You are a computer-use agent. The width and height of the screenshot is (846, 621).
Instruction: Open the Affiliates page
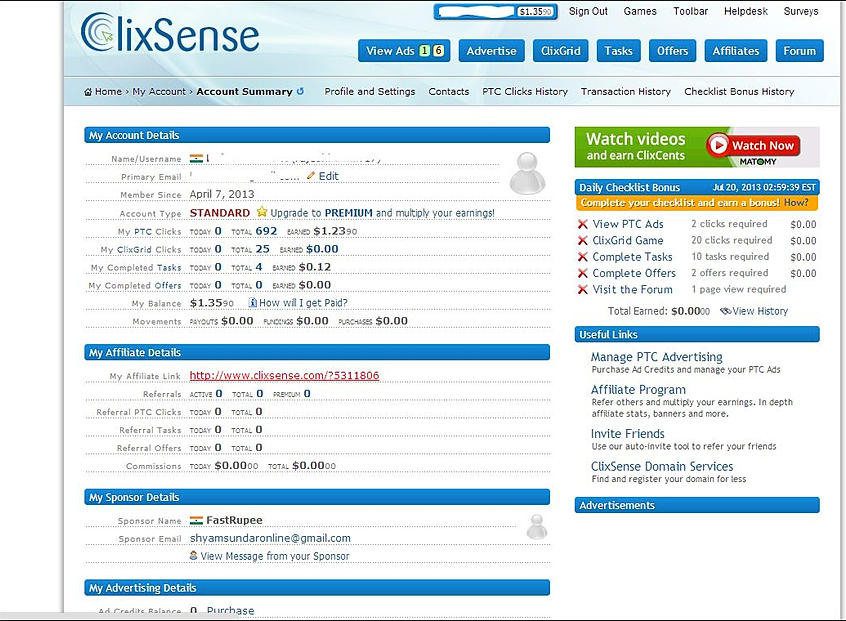point(736,51)
